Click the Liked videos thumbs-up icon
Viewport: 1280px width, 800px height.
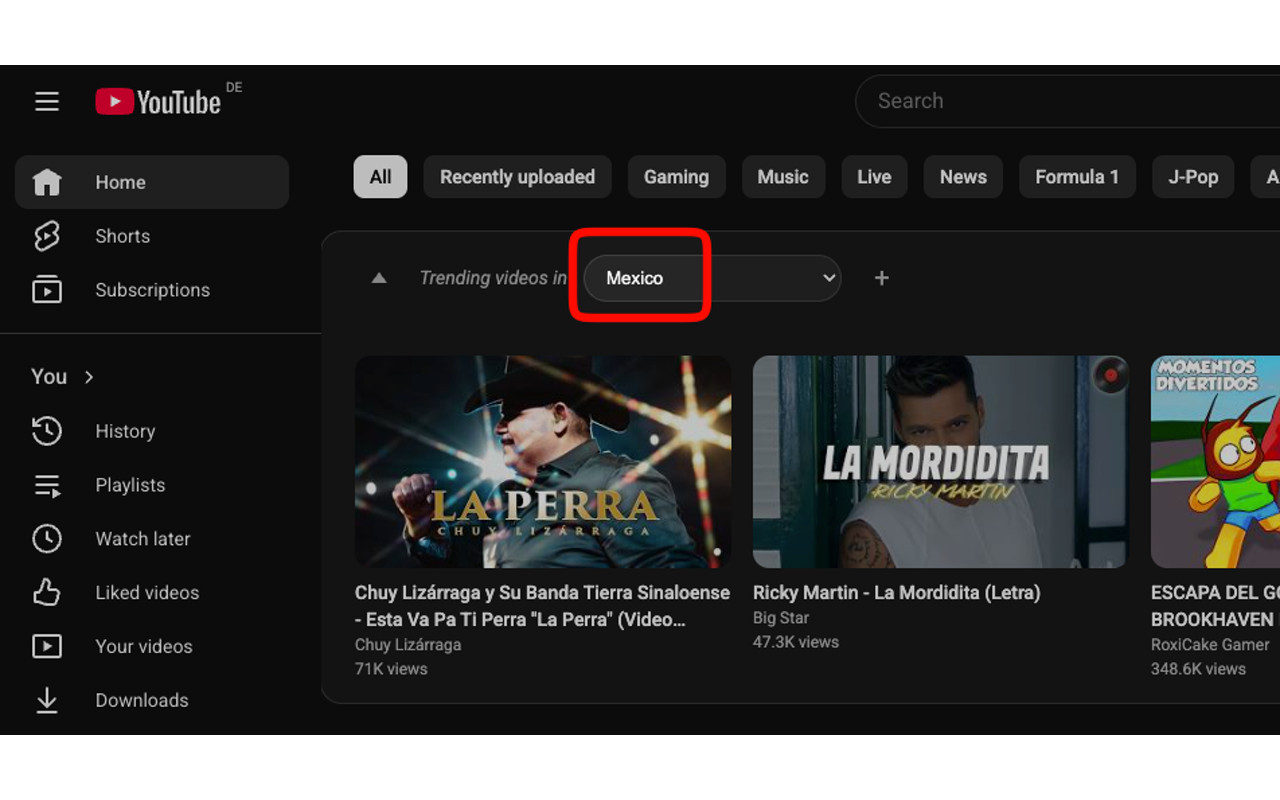(47, 592)
